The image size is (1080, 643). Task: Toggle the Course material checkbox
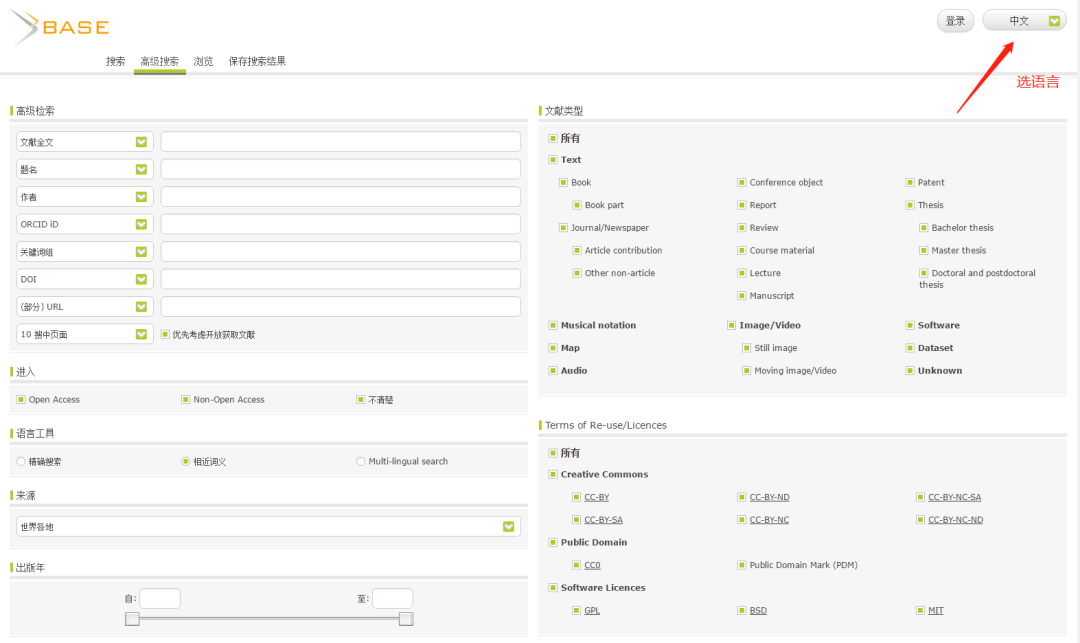(742, 251)
